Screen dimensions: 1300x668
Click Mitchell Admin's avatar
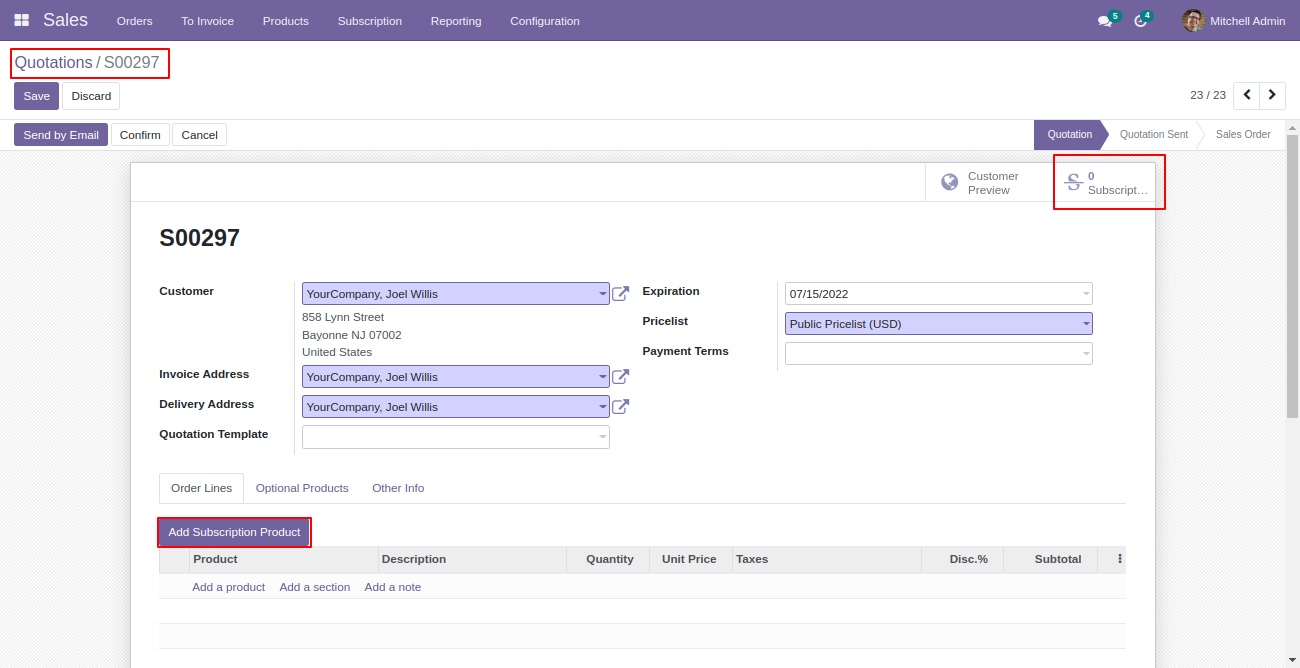pyautogui.click(x=1193, y=20)
